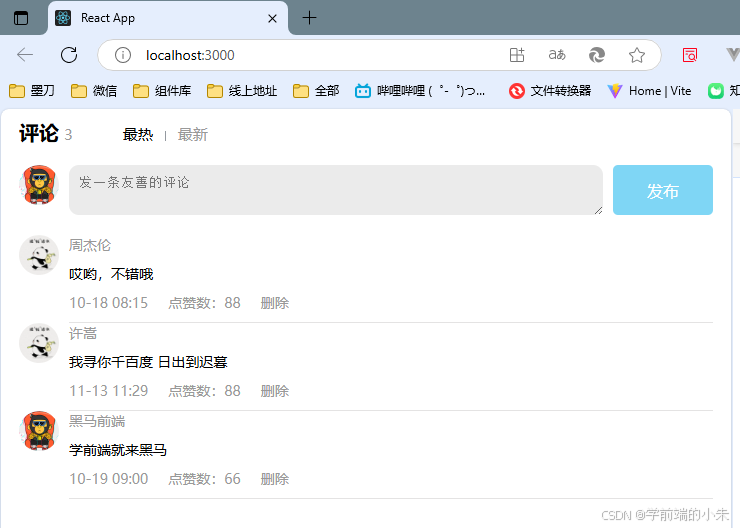The height and width of the screenshot is (528, 740).
Task: Switch to the 最热 sort tab
Action: (x=138, y=135)
